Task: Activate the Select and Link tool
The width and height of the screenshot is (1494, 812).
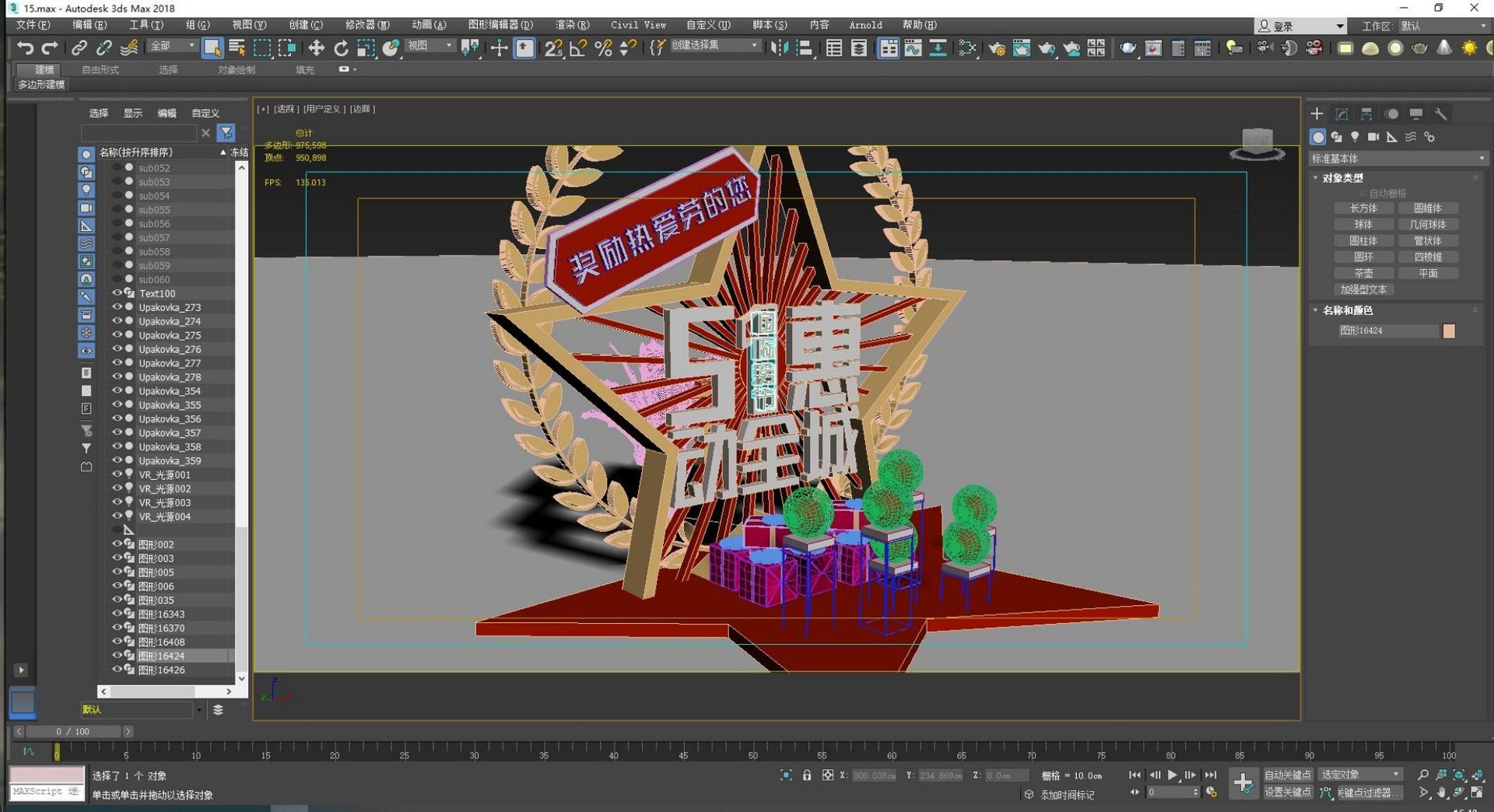Action: [x=79, y=48]
